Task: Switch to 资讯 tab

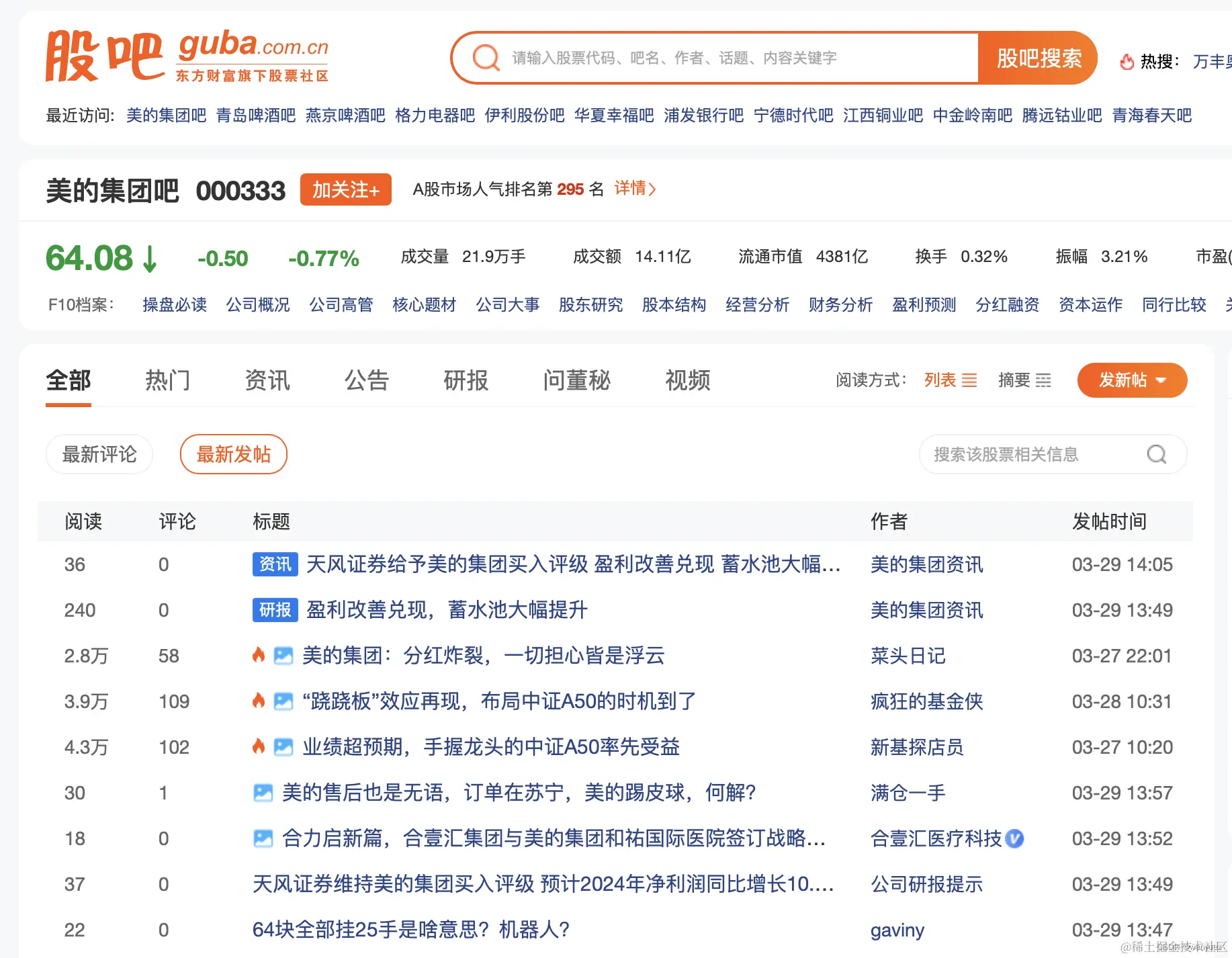Action: click(x=267, y=380)
